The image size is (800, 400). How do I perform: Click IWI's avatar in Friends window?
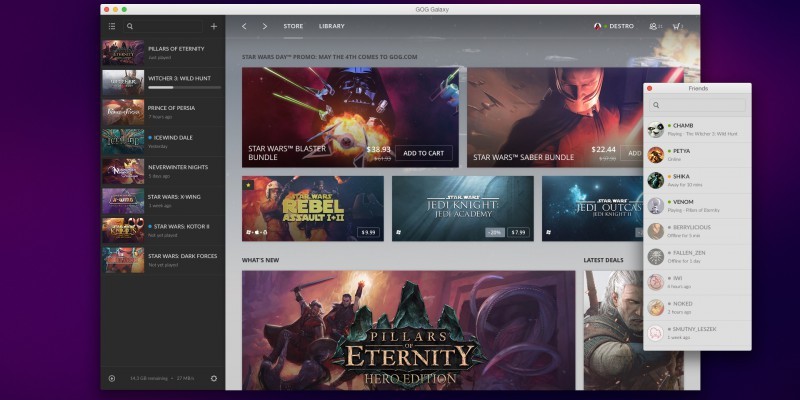656,282
